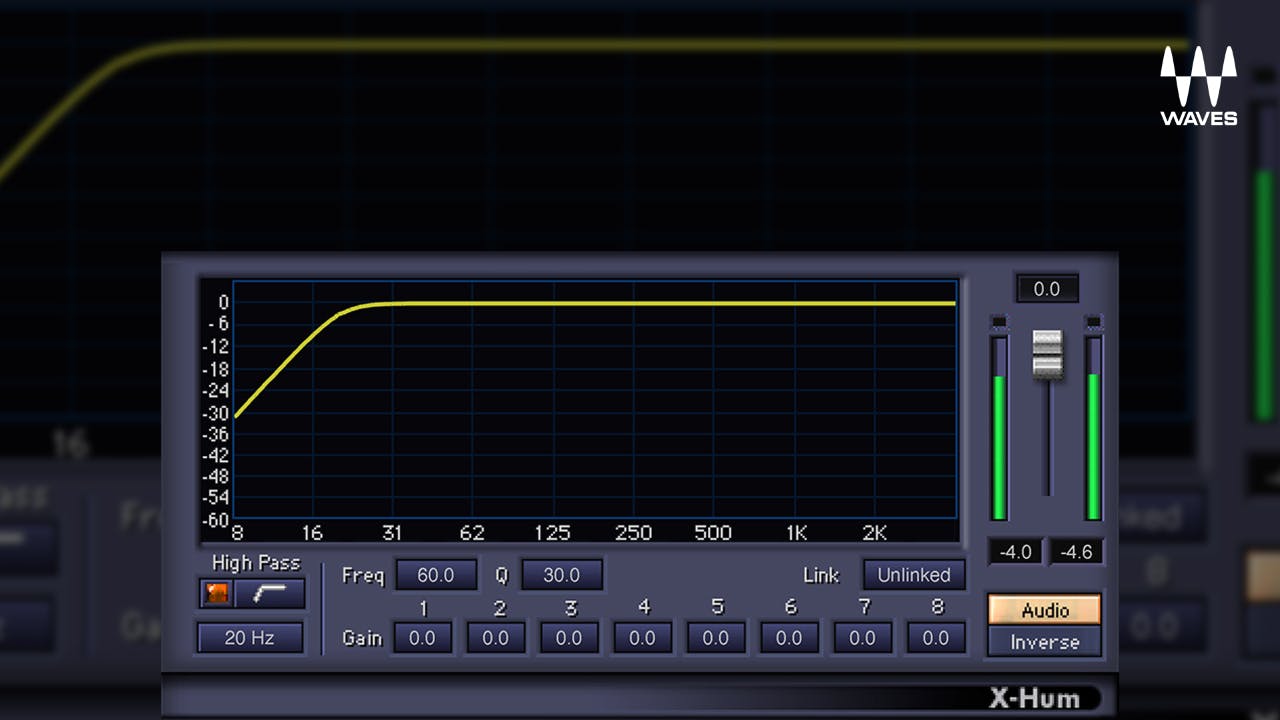Click the Freq value field showing 60.0
The width and height of the screenshot is (1280, 720).
coord(436,575)
